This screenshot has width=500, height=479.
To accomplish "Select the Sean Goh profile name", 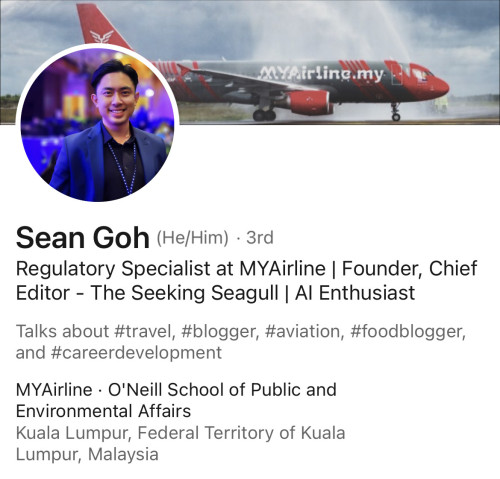I will pos(82,238).
